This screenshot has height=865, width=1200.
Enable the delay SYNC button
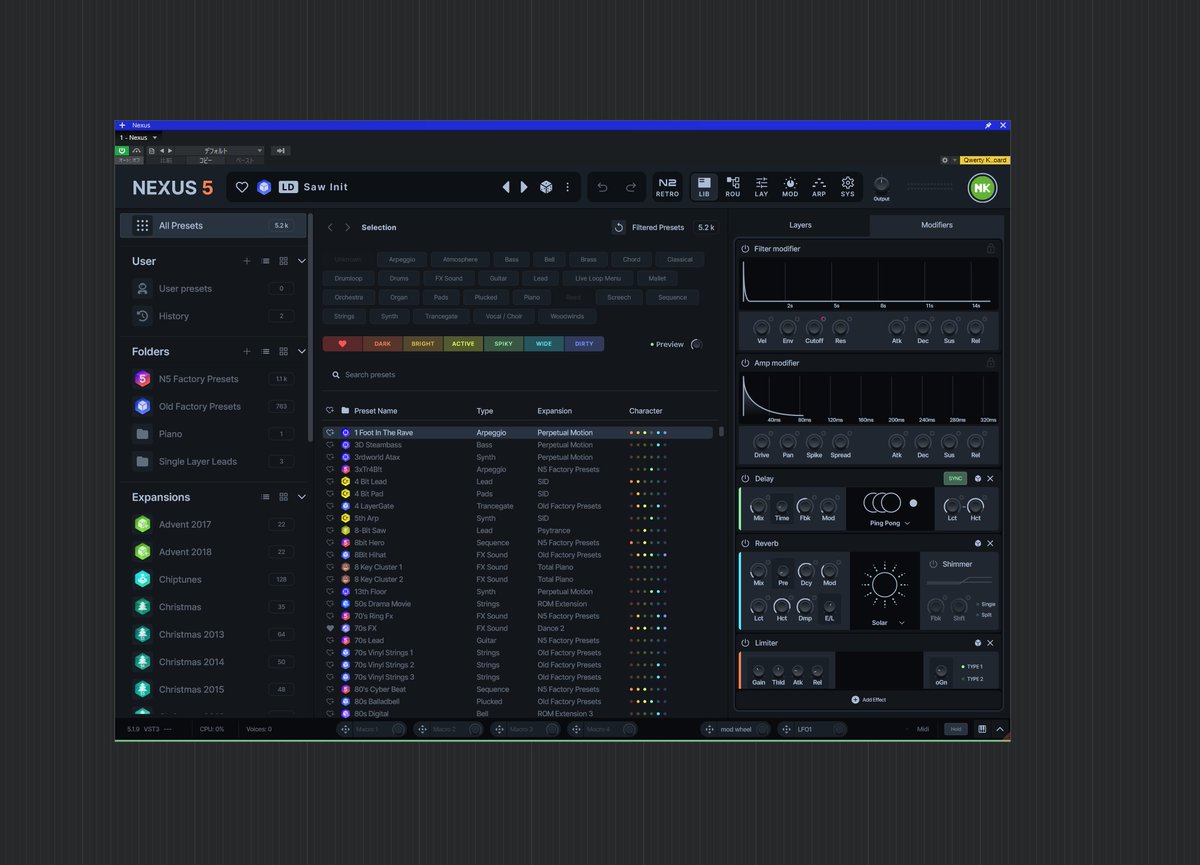955,479
